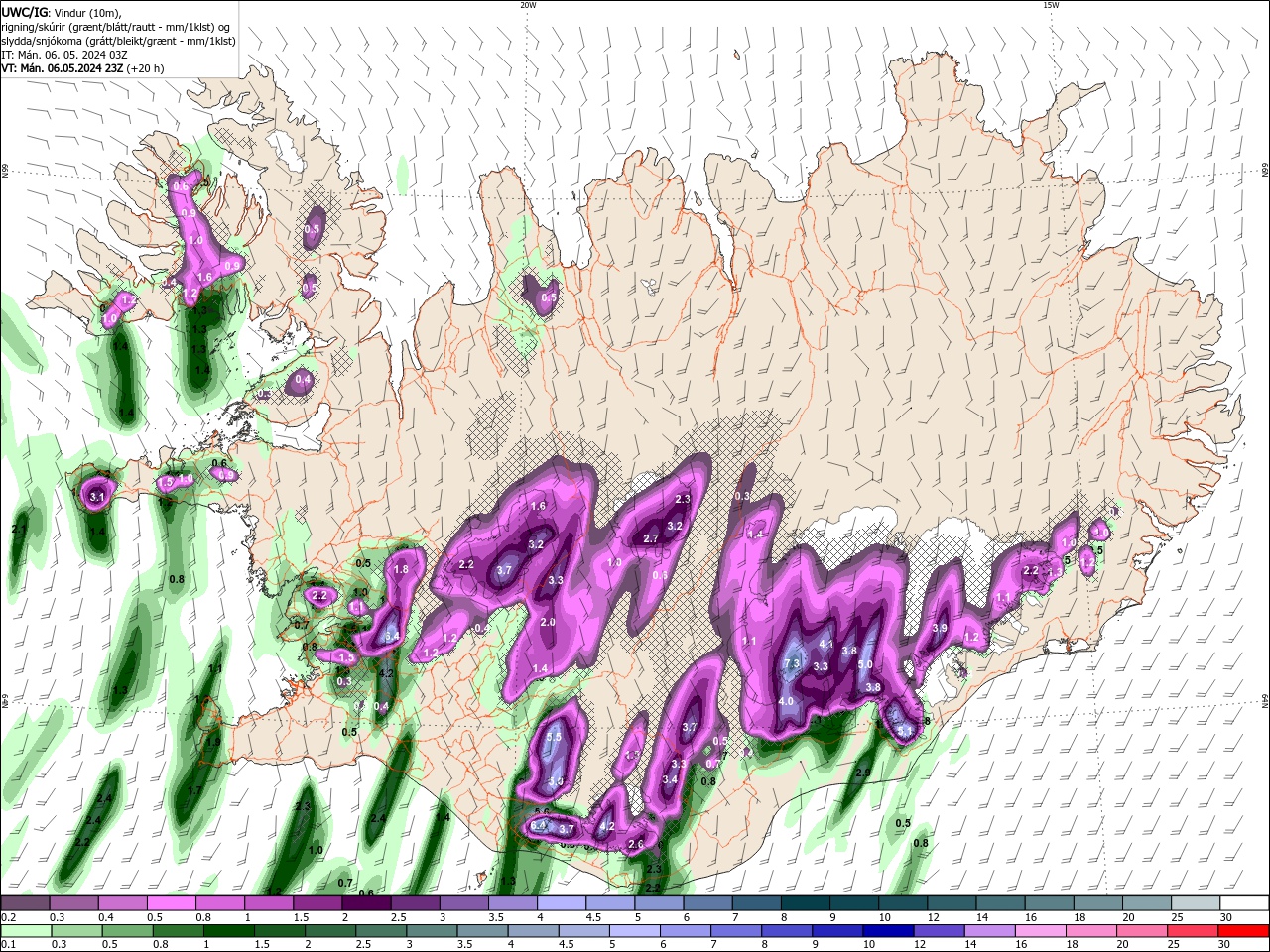Select the darkest purple swatch between 2 and 2.5
This screenshot has height=952, width=1270.
366,902
